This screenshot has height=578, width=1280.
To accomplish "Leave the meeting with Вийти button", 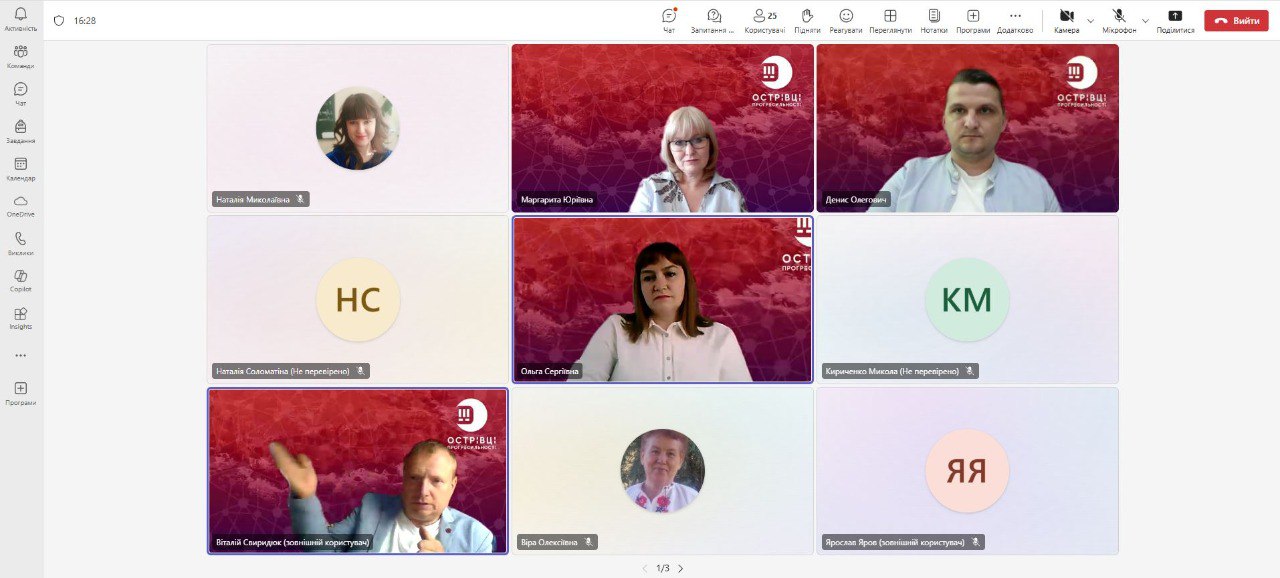I will pyautogui.click(x=1236, y=20).
